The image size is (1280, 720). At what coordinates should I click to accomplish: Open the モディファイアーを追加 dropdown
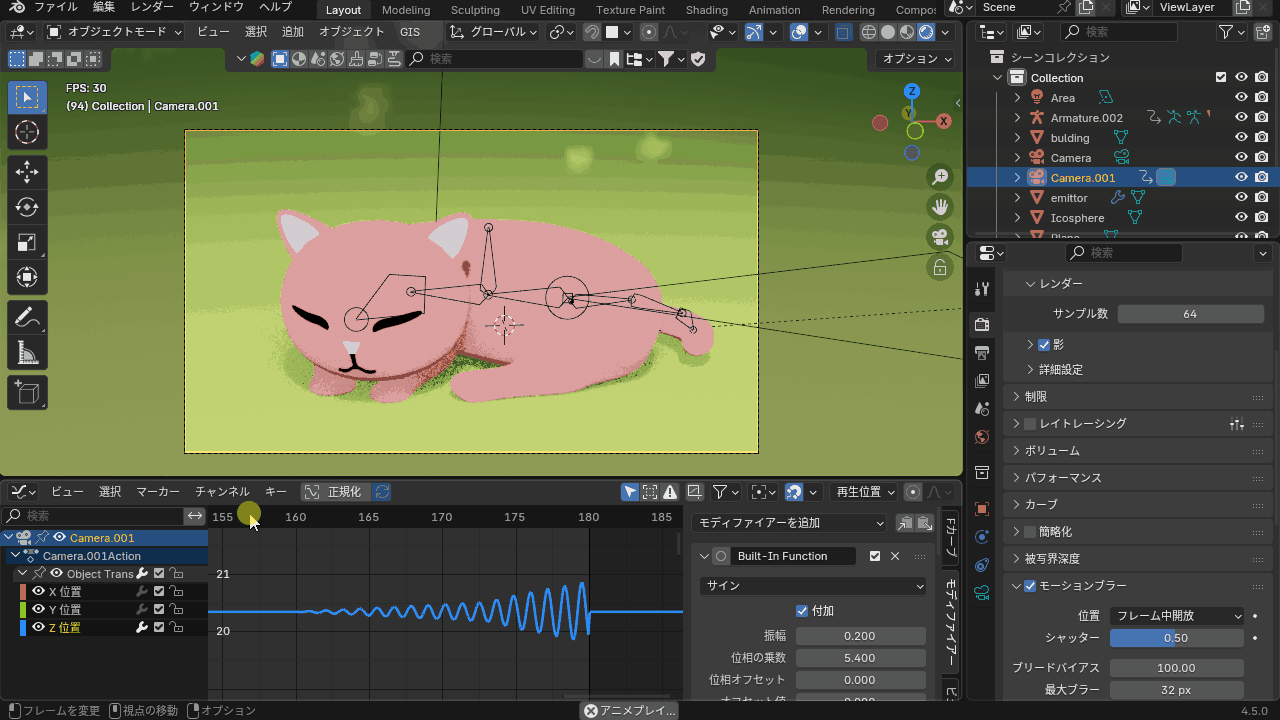click(789, 523)
